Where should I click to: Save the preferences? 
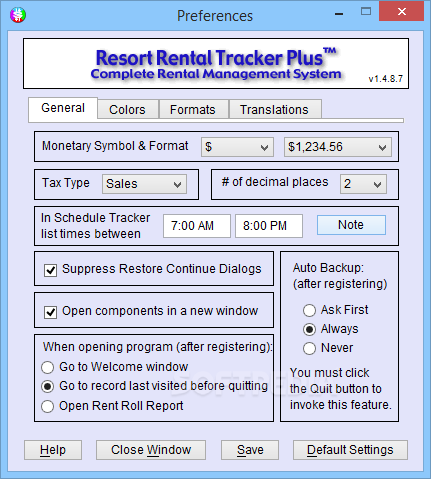click(250, 450)
